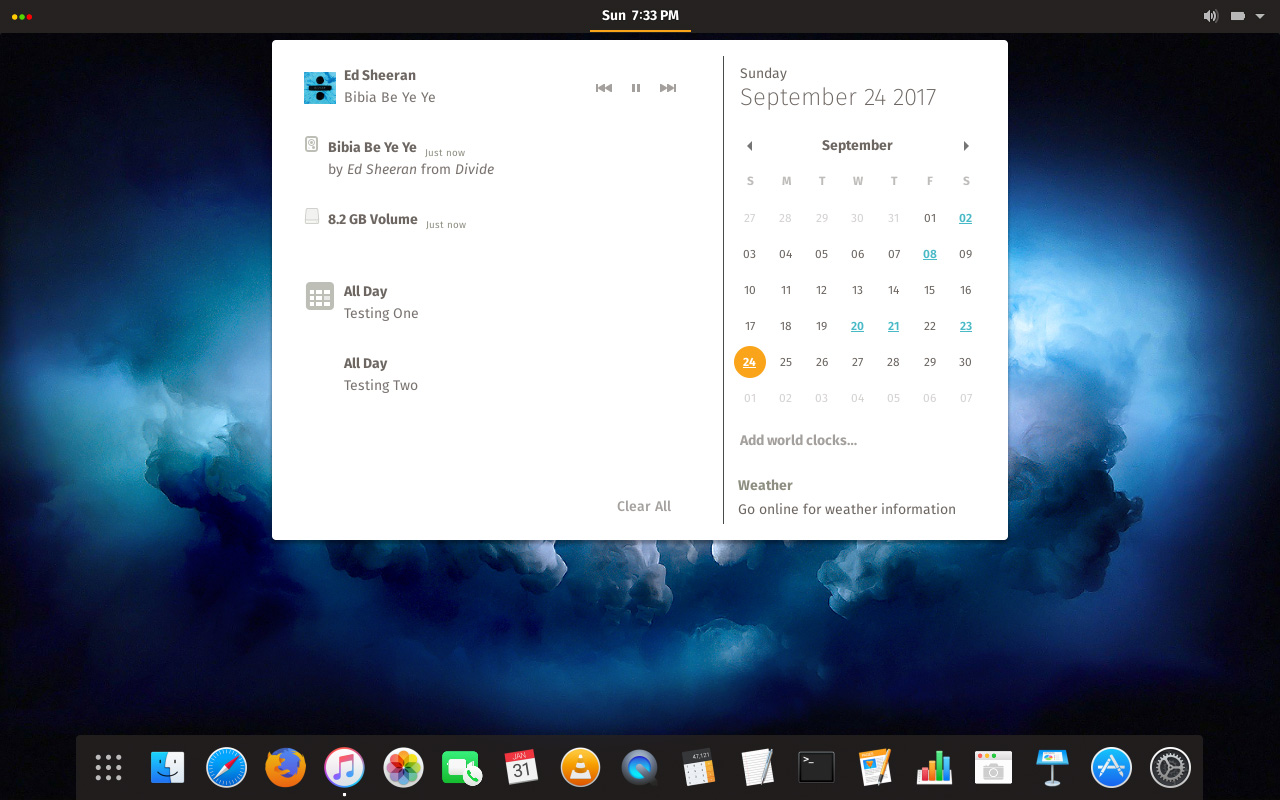Expand the system menu arrow

pos(1259,16)
